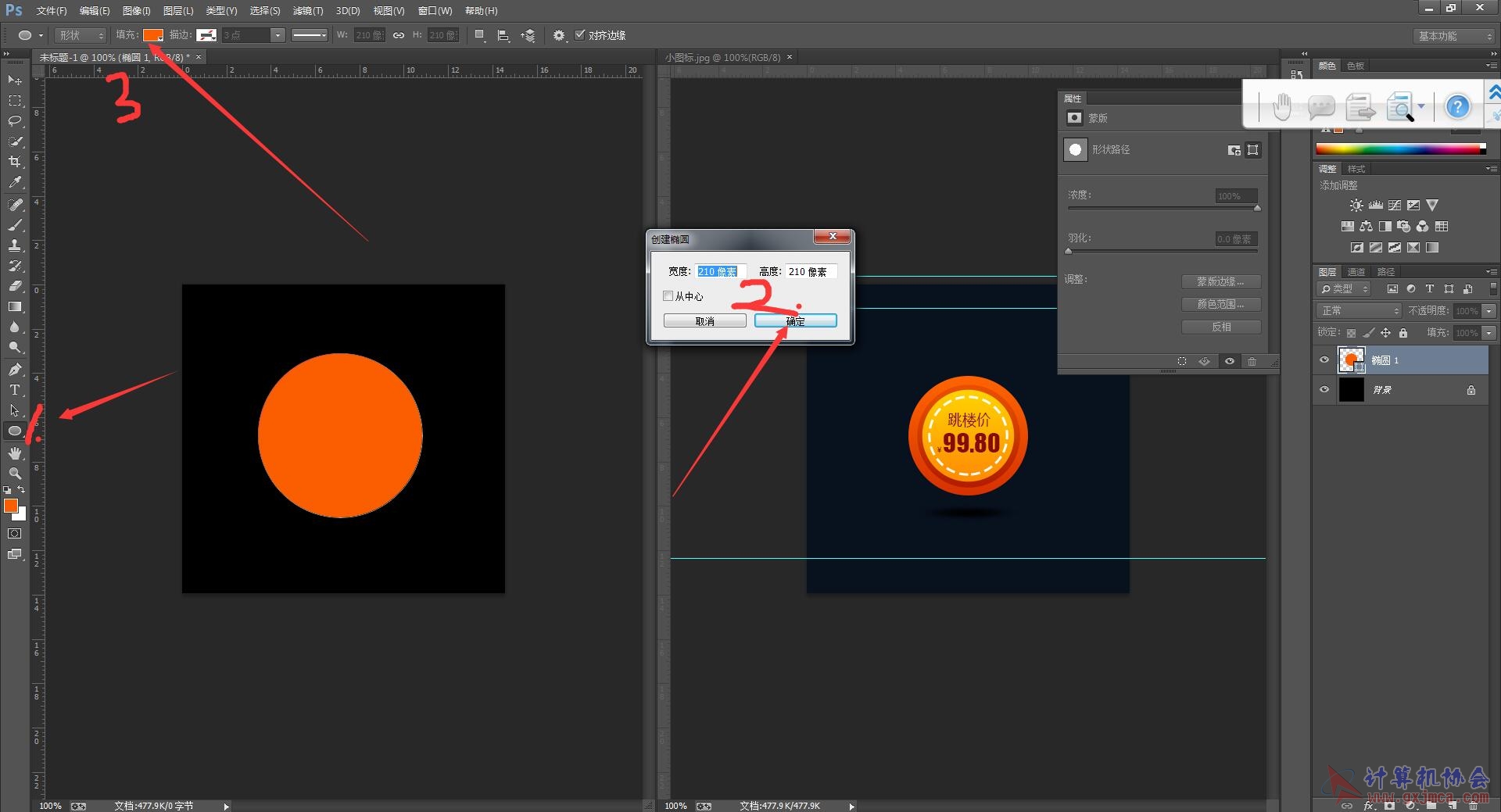
Task: Hide the 背景 layer
Action: (x=1324, y=390)
